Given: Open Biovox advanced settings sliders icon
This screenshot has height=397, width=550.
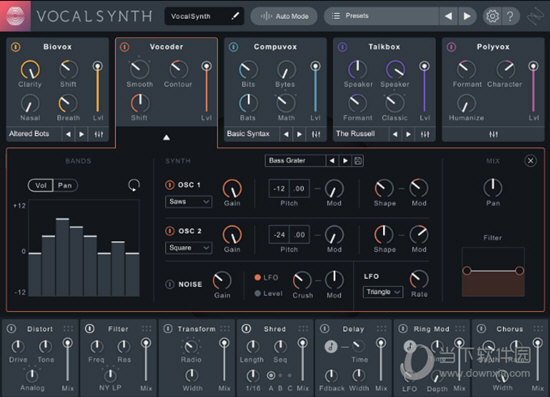Looking at the screenshot, I should point(99,134).
